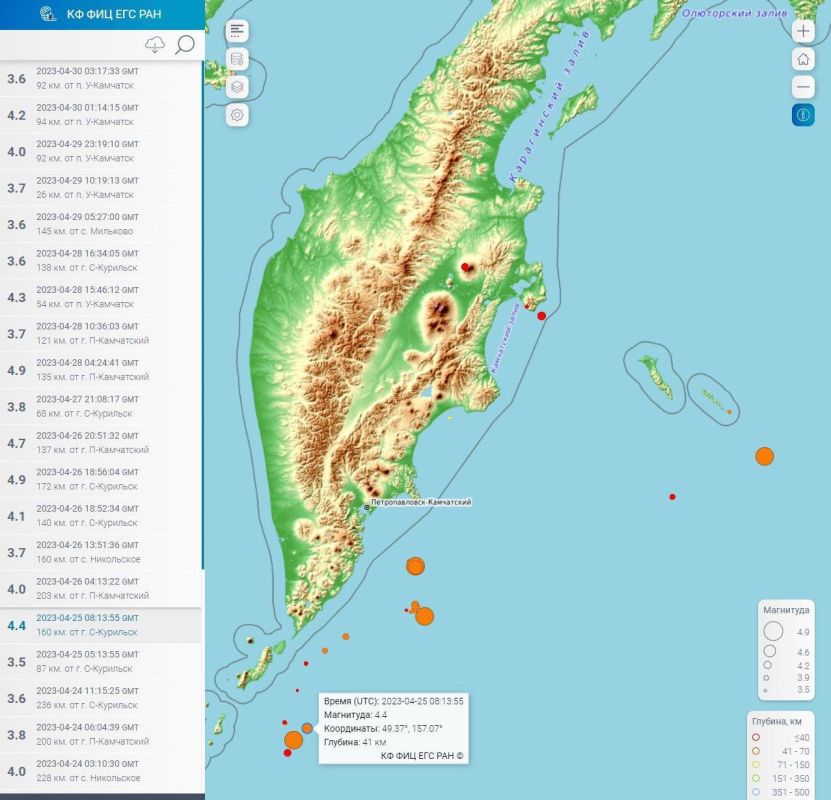Toggle the blue info legend button
Viewport: 831px width, 800px height.
[803, 115]
